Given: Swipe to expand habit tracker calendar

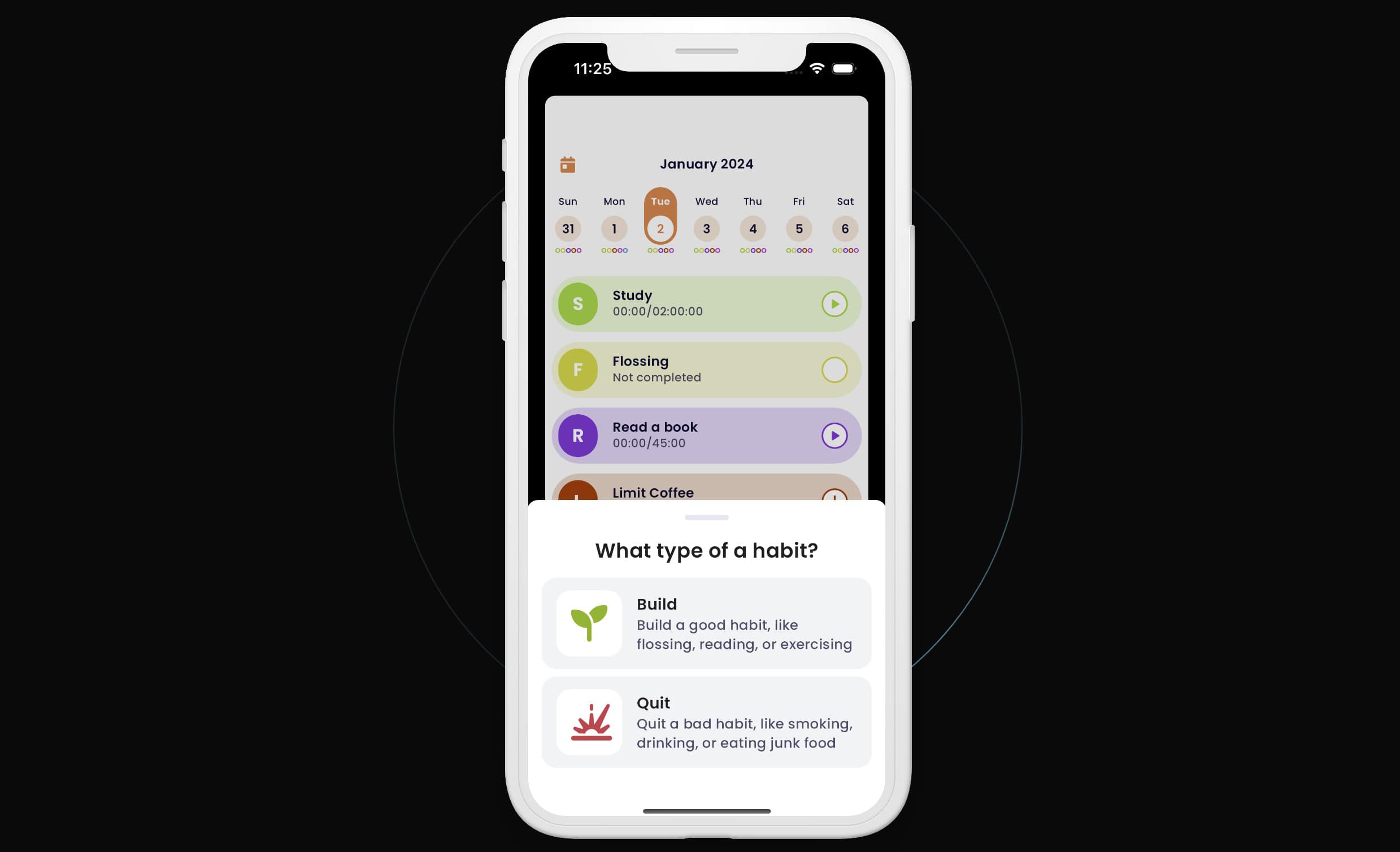Looking at the screenshot, I should 568,163.
